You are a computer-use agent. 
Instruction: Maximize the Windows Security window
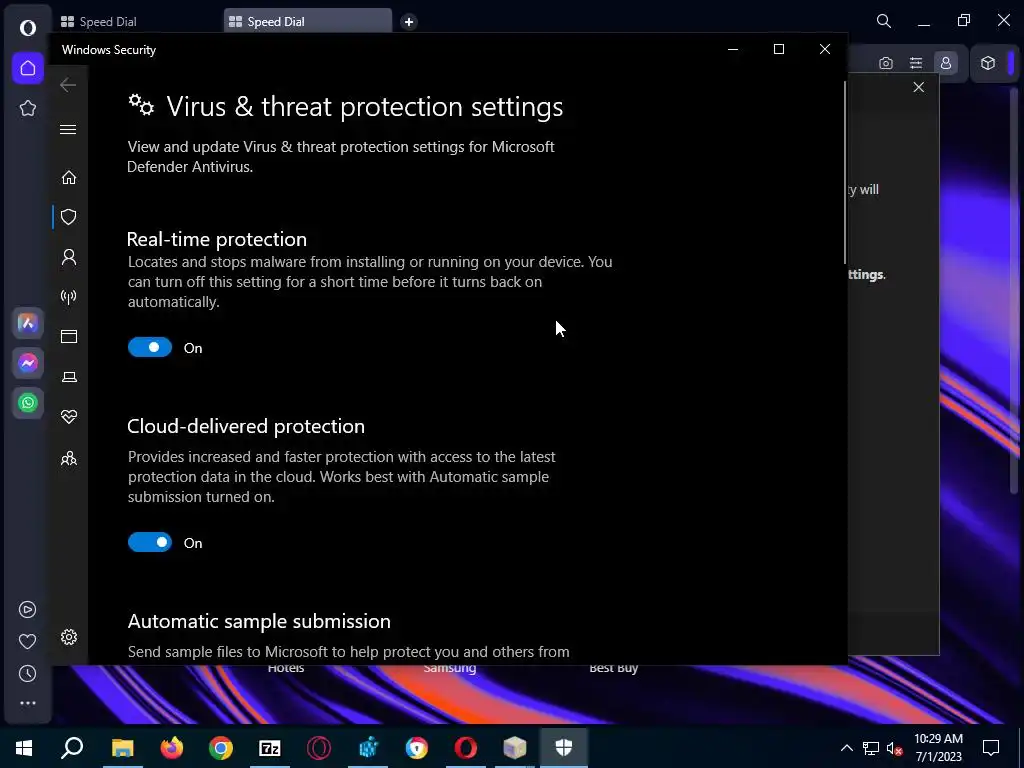click(778, 50)
